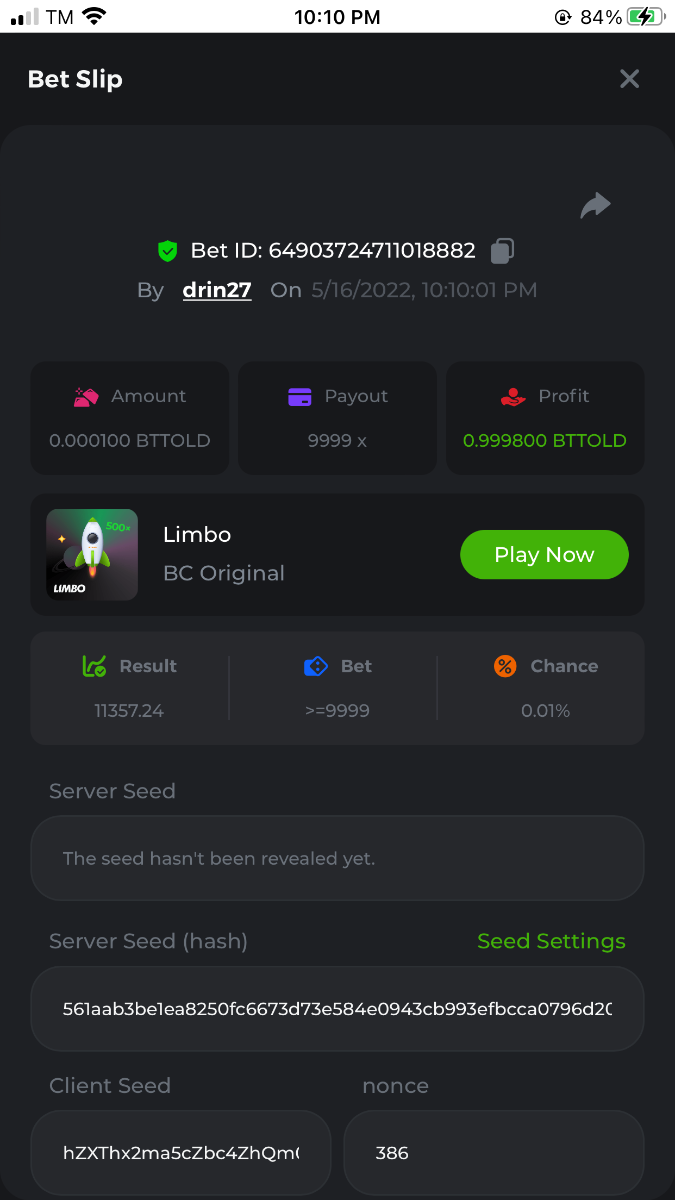Click the Amount icon

click(86, 397)
